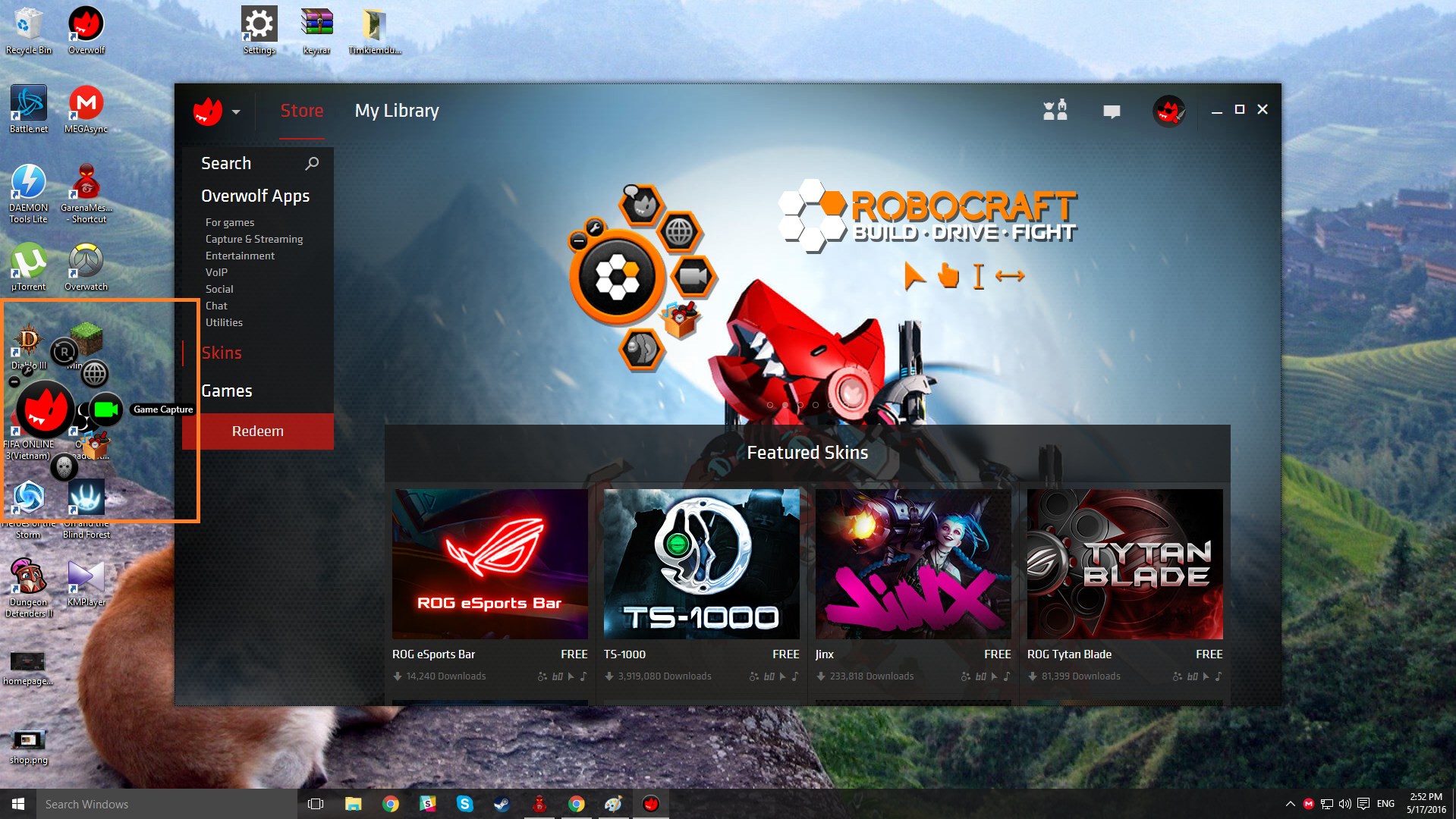Viewport: 1456px width, 819px height.
Task: Click the 233,818 Downloads count
Action: (871, 676)
